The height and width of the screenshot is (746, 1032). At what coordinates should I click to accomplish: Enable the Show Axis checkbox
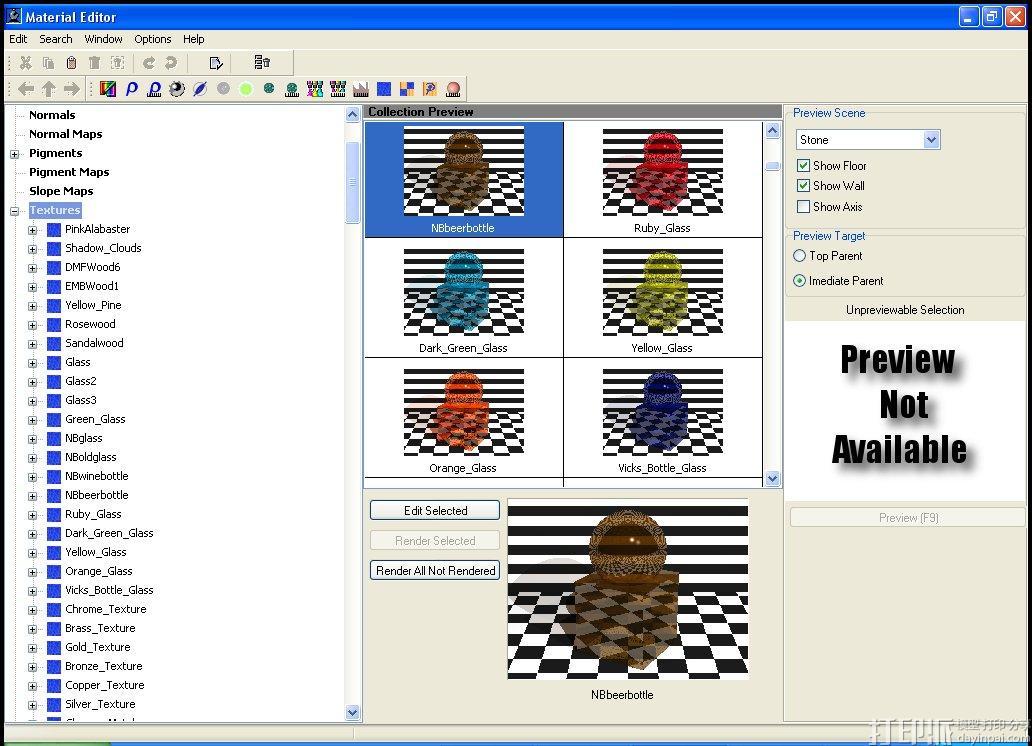[x=803, y=206]
